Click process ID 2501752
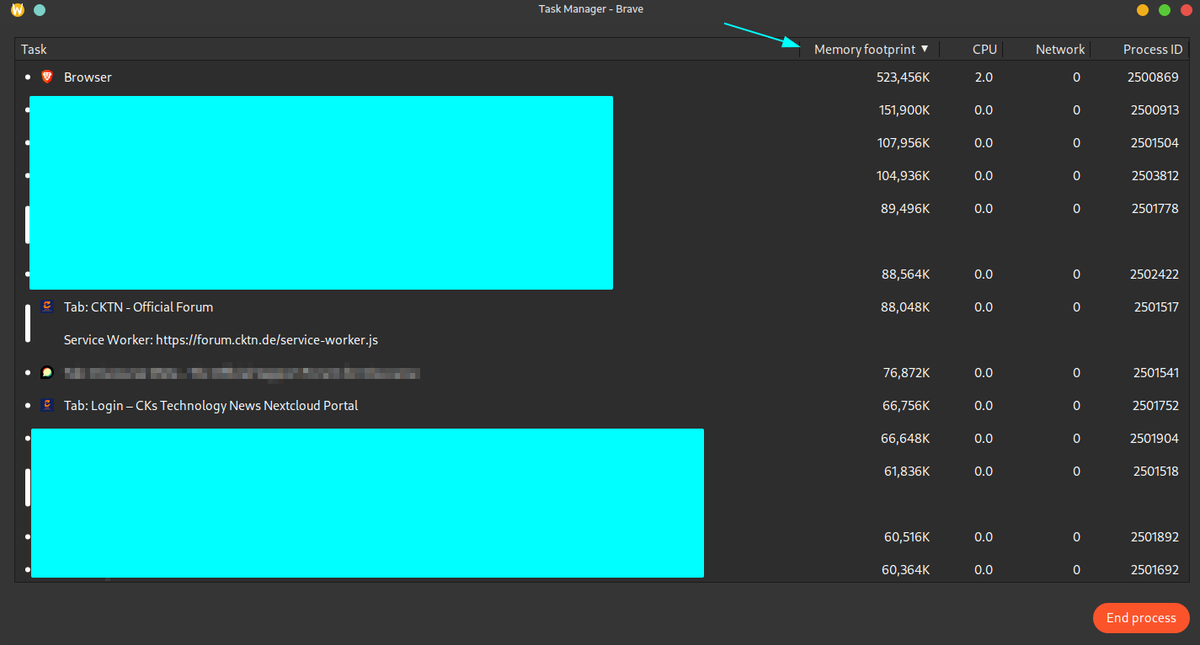 click(1156, 405)
